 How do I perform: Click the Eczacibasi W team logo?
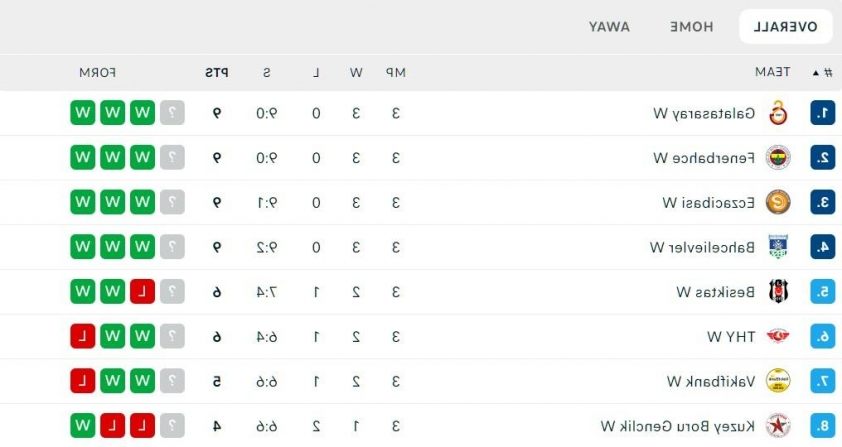(778, 202)
